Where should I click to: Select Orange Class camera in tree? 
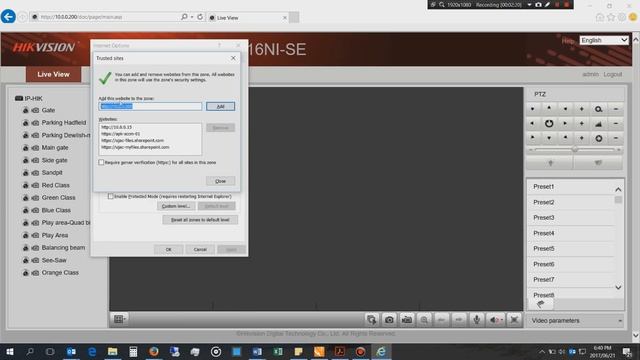point(60,273)
